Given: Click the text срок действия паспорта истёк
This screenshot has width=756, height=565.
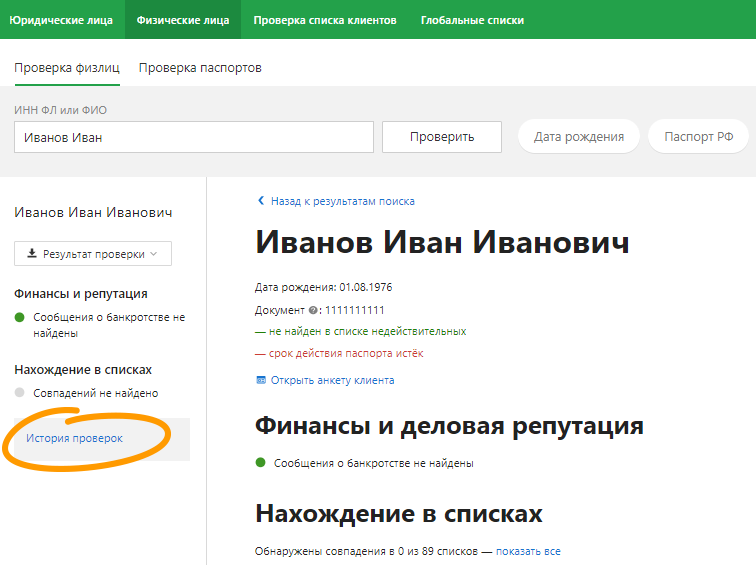Looking at the screenshot, I should (x=346, y=353).
